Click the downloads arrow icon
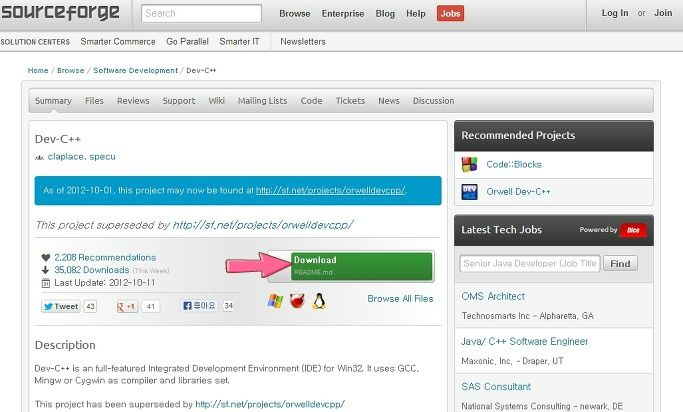 45,270
